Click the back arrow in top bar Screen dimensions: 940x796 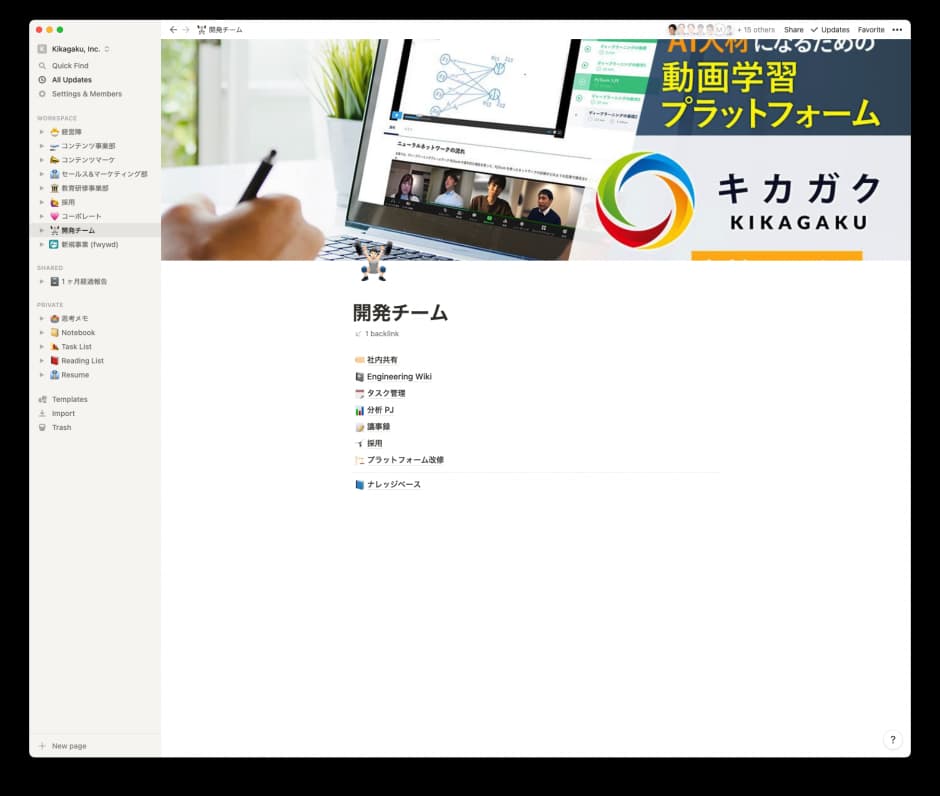(173, 30)
